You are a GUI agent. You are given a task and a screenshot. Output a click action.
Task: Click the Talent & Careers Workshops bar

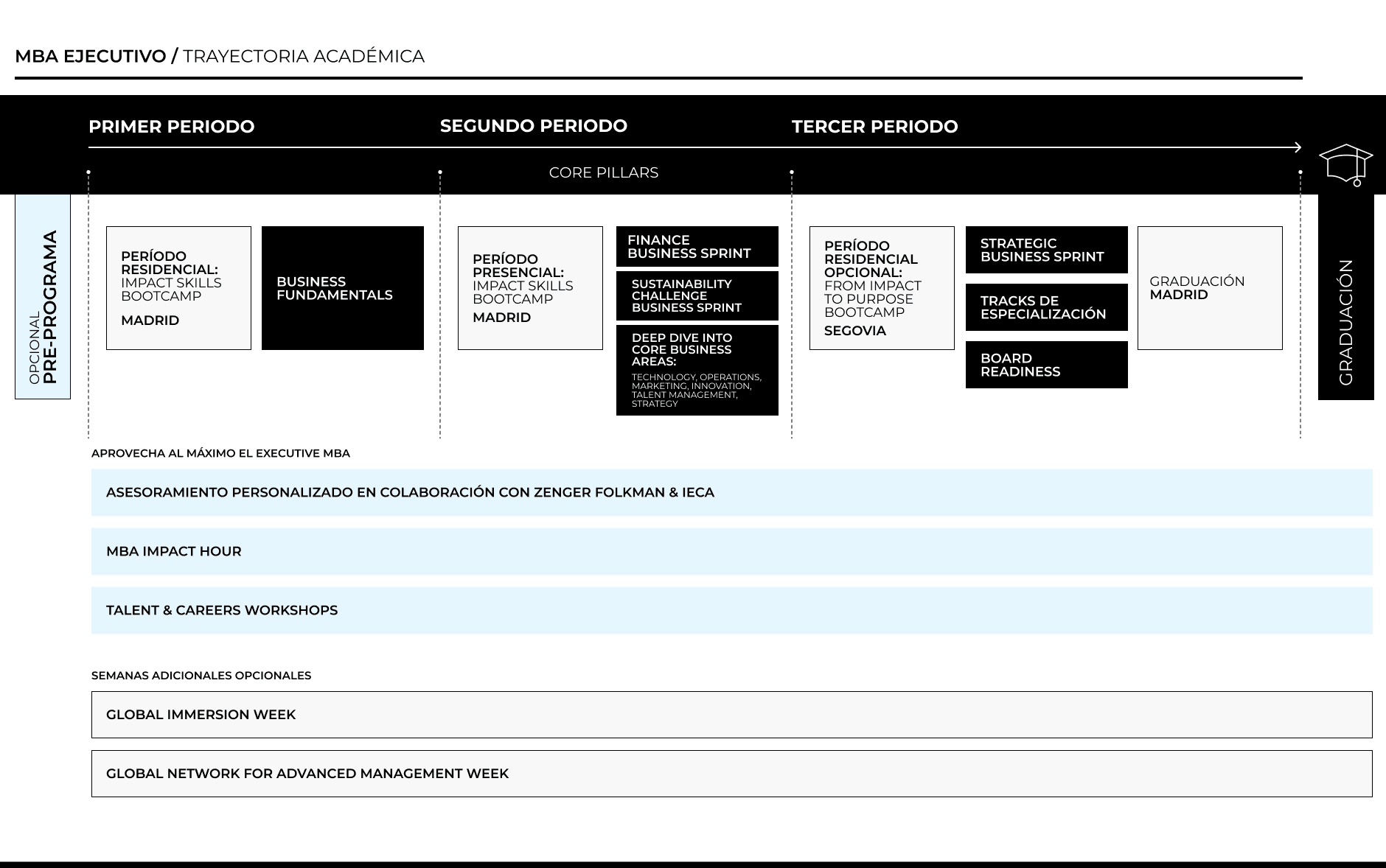click(x=732, y=610)
